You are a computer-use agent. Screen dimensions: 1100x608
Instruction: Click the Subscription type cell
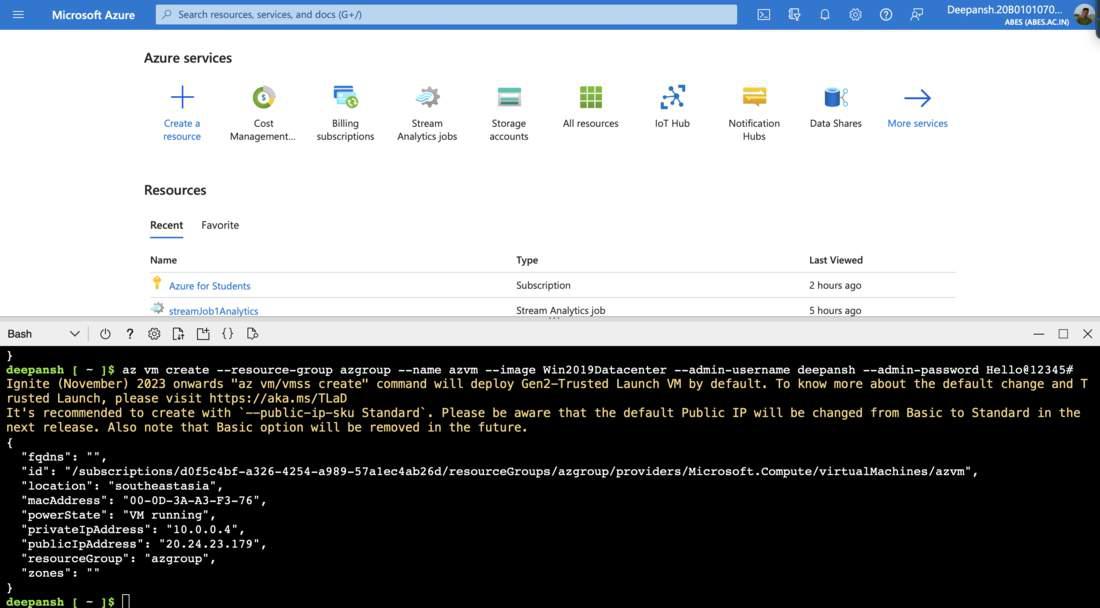coord(543,285)
